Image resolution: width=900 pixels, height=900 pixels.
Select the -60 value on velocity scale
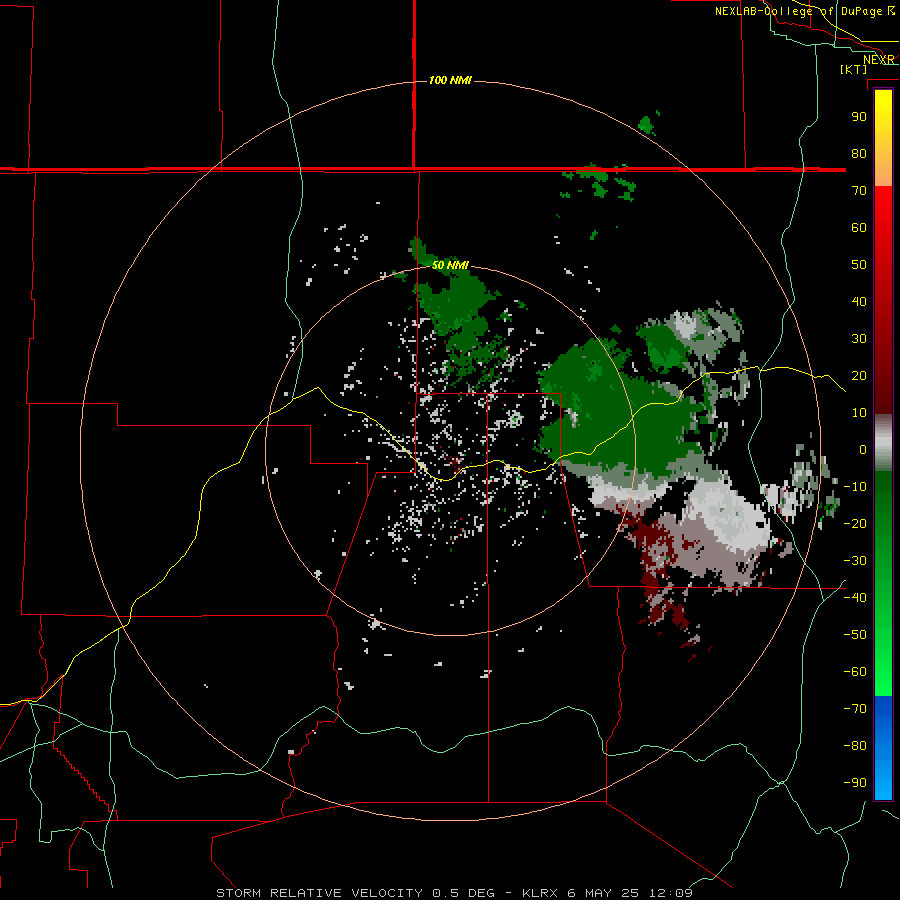point(855,672)
